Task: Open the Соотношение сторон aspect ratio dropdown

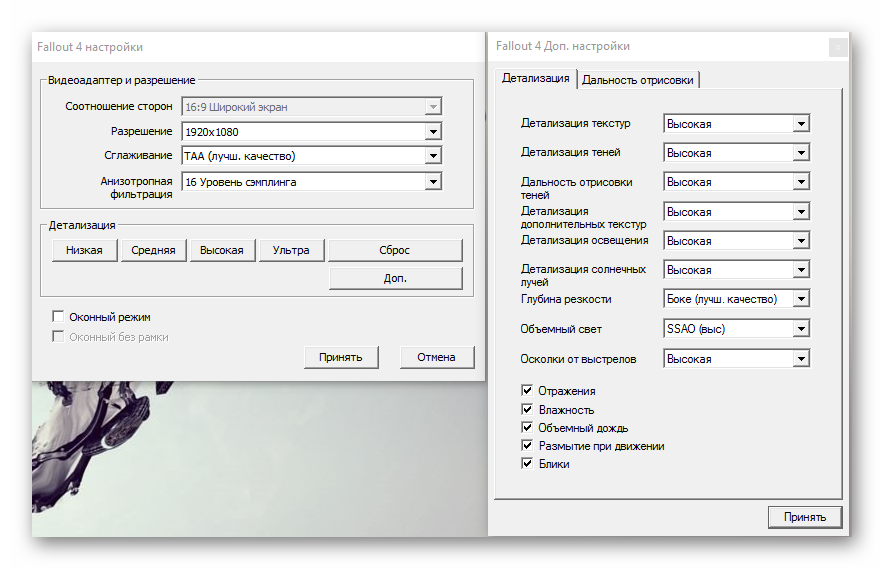Action: (x=311, y=107)
